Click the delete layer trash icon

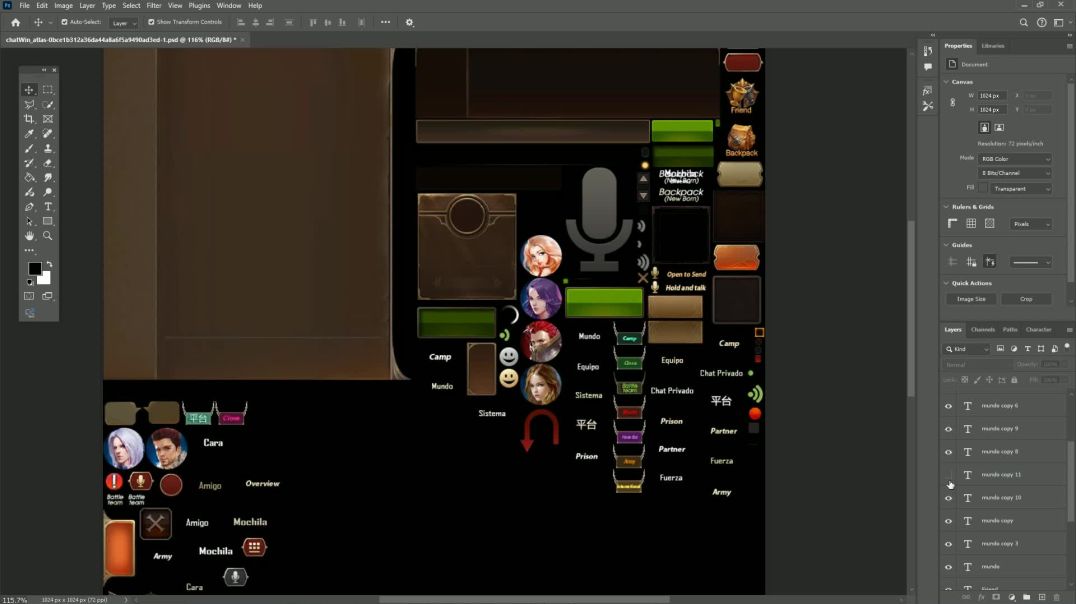(x=1056, y=597)
